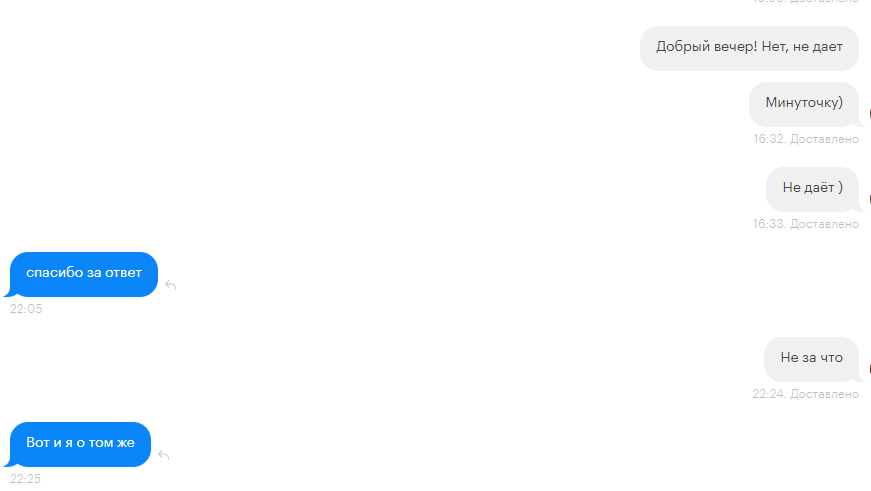Click 'Доставлено' status next to 16:32
Image resolution: width=871 pixels, height=491 pixels.
(824, 139)
